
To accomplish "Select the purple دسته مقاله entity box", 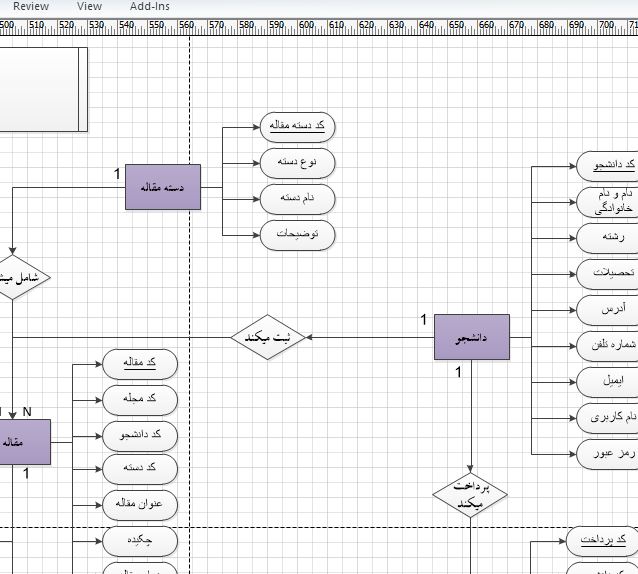I will pos(163,187).
